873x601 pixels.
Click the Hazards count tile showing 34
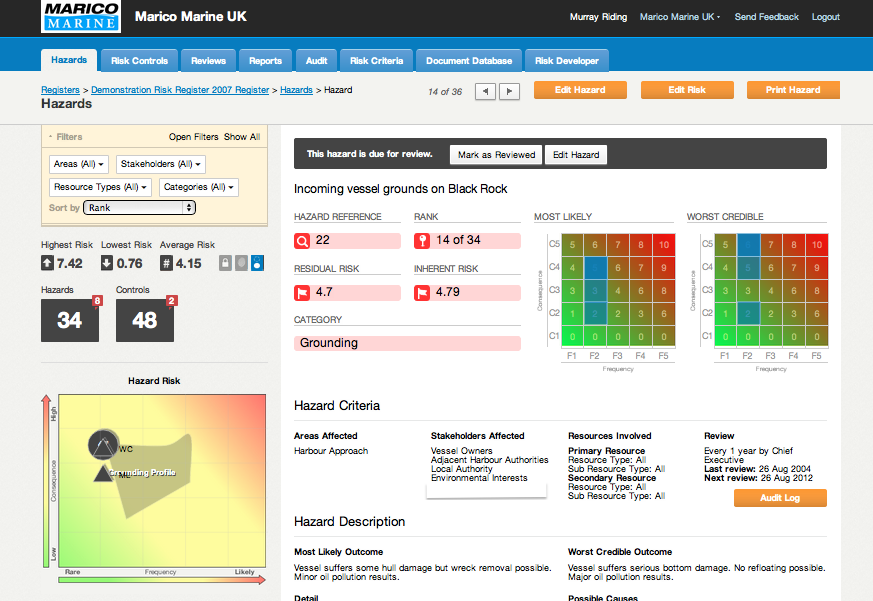pyautogui.click(x=69, y=320)
